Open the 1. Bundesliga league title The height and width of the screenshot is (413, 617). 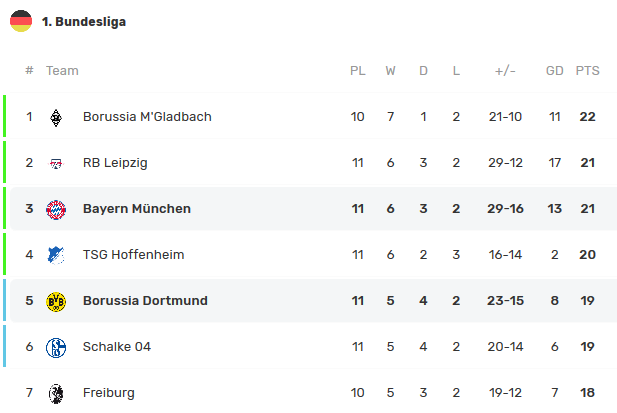coord(84,21)
